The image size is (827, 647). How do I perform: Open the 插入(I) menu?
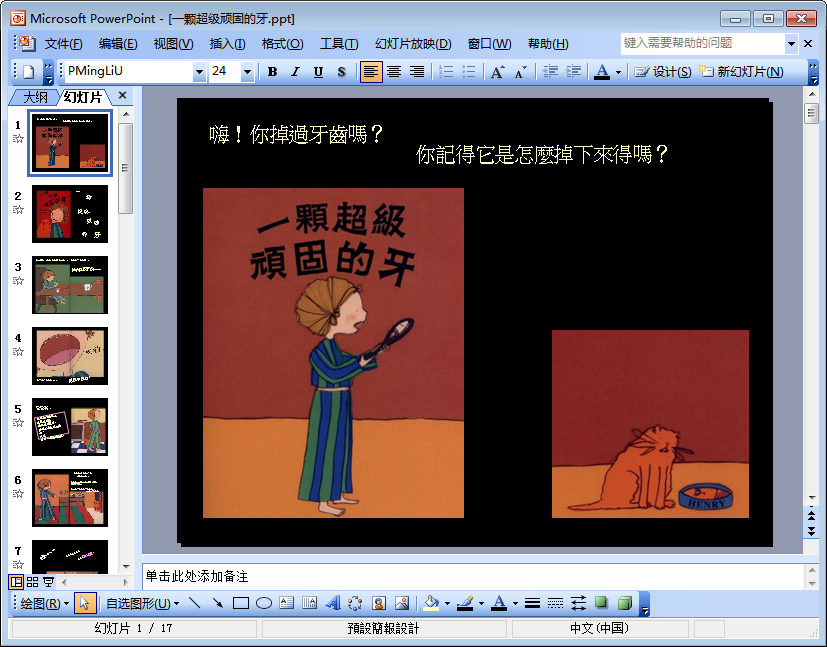coord(227,44)
